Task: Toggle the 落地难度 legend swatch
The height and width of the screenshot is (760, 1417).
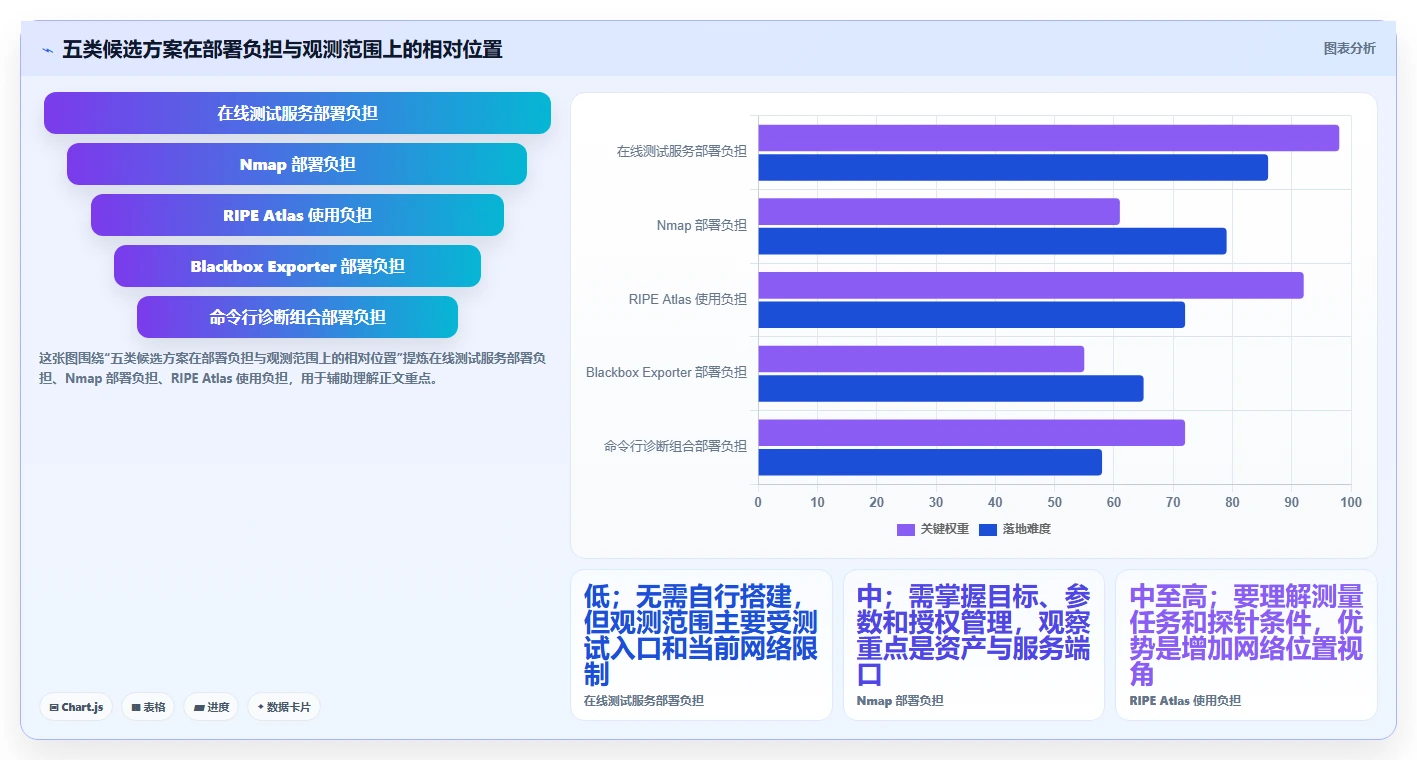Action: pyautogui.click(x=988, y=529)
